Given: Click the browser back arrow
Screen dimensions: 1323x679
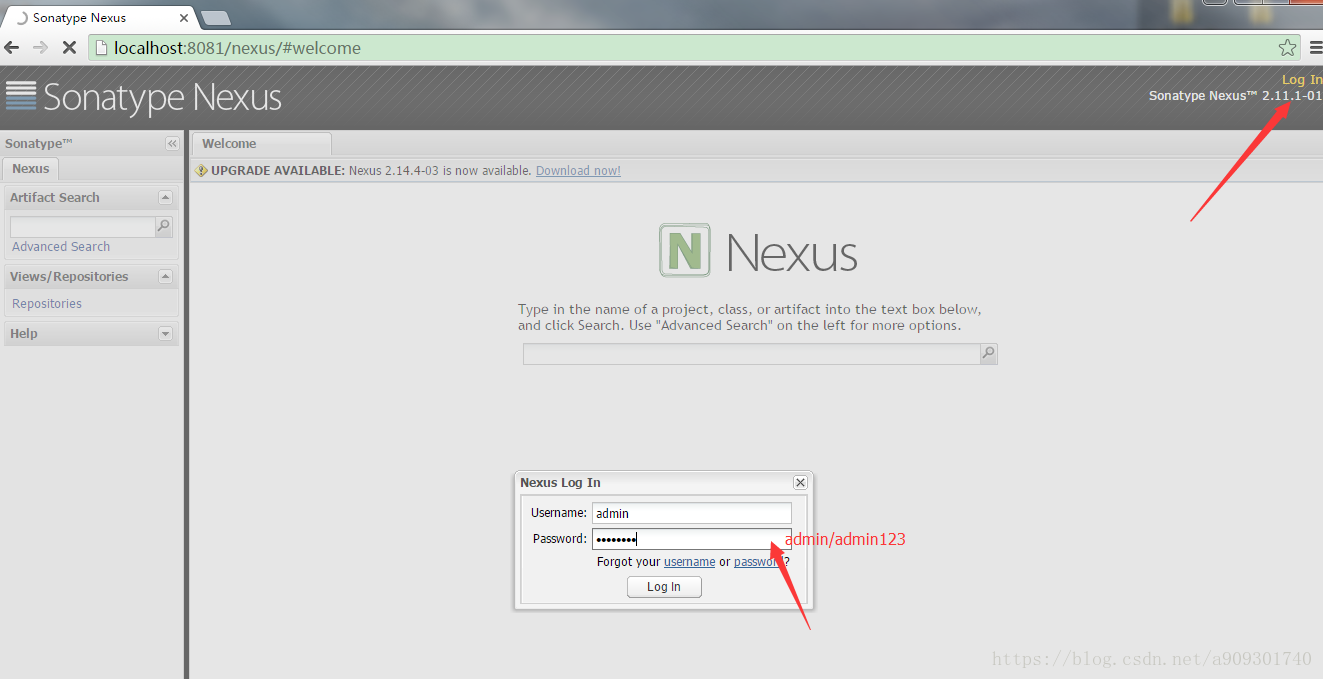Looking at the screenshot, I should 12,47.
